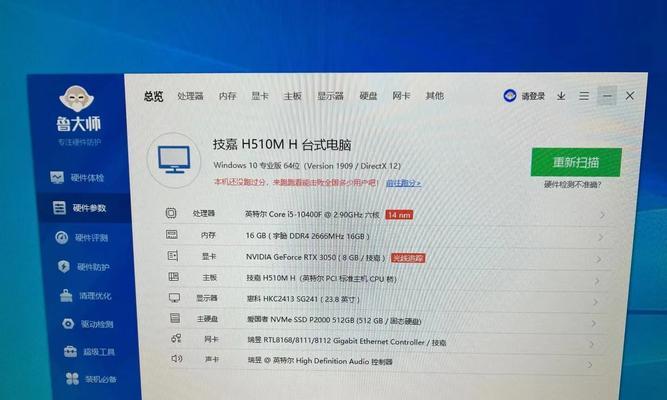Image resolution: width=667 pixels, height=400 pixels.
Task: Click the desktop computer monitor icon
Action: tap(174, 160)
